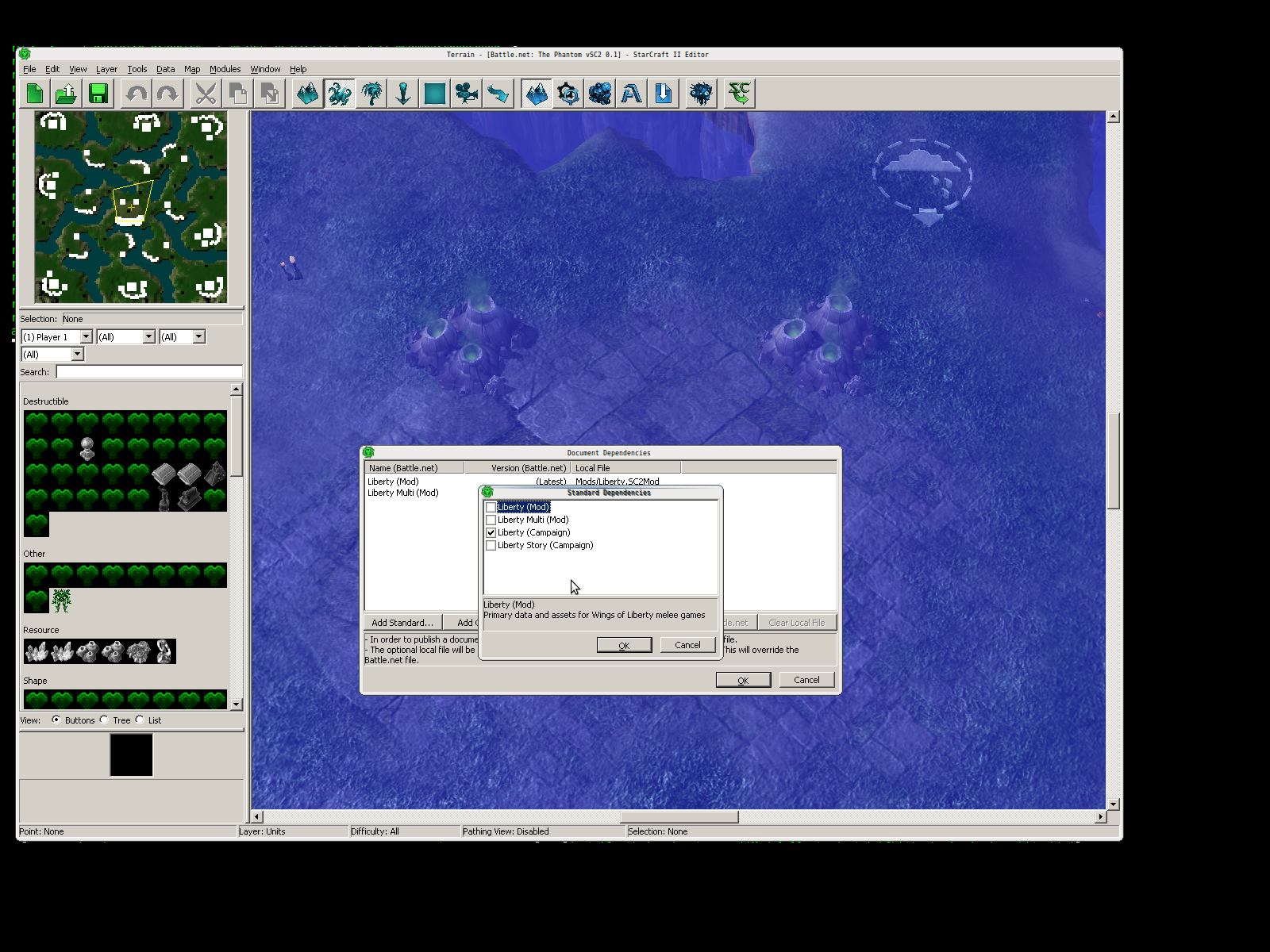Open the Text module letter A icon
This screenshot has height=952, width=1270.
(x=632, y=94)
